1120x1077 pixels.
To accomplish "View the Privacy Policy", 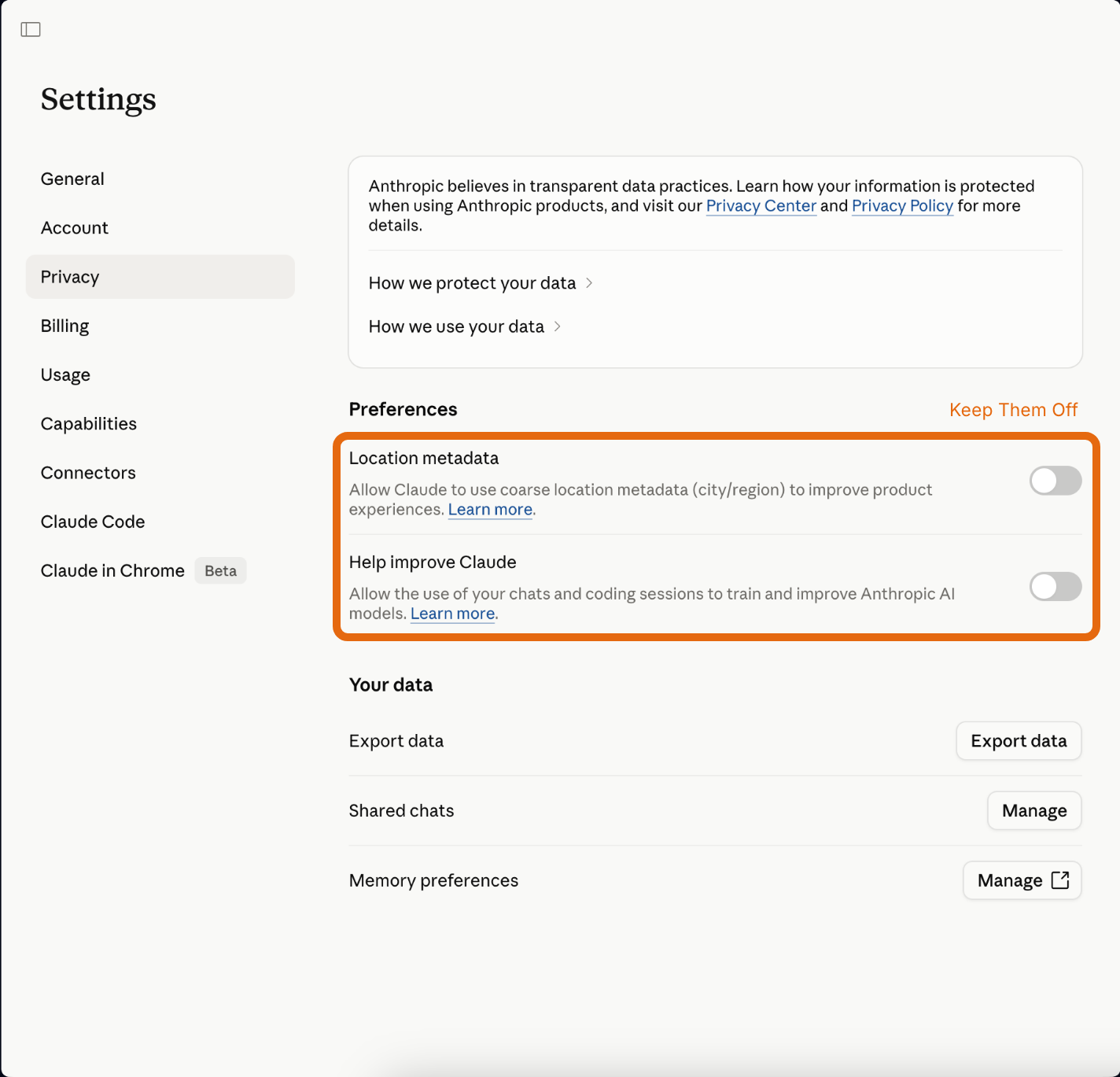I will point(902,205).
